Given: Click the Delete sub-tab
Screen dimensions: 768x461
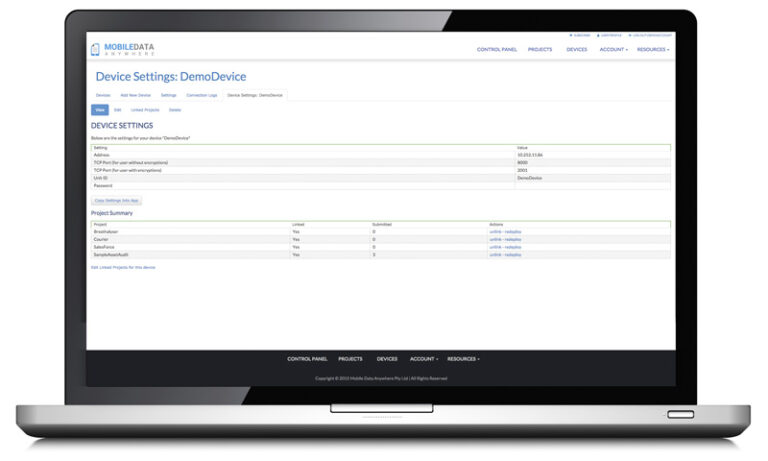Looking at the screenshot, I should pos(175,110).
